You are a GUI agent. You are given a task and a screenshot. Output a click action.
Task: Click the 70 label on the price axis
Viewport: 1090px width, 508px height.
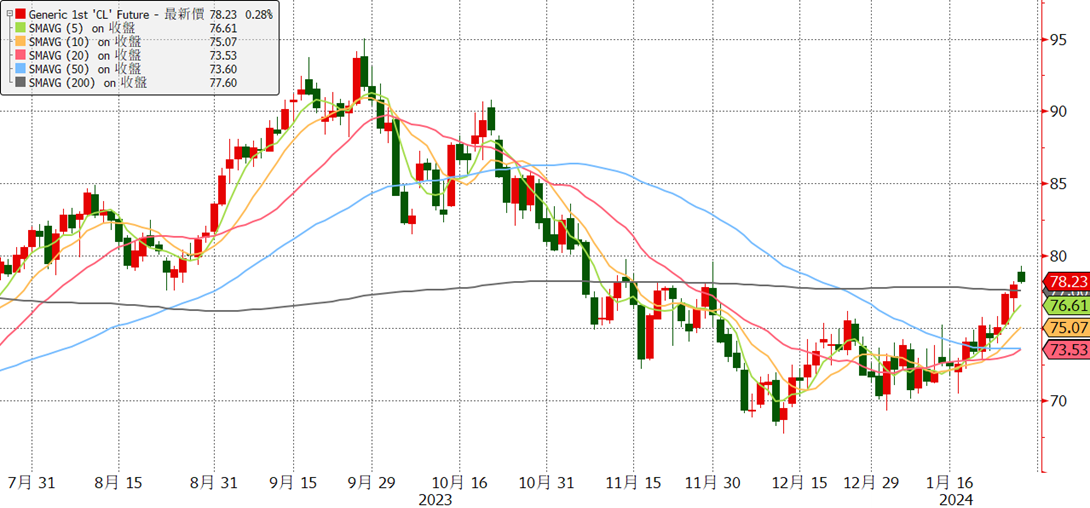tap(1058, 401)
